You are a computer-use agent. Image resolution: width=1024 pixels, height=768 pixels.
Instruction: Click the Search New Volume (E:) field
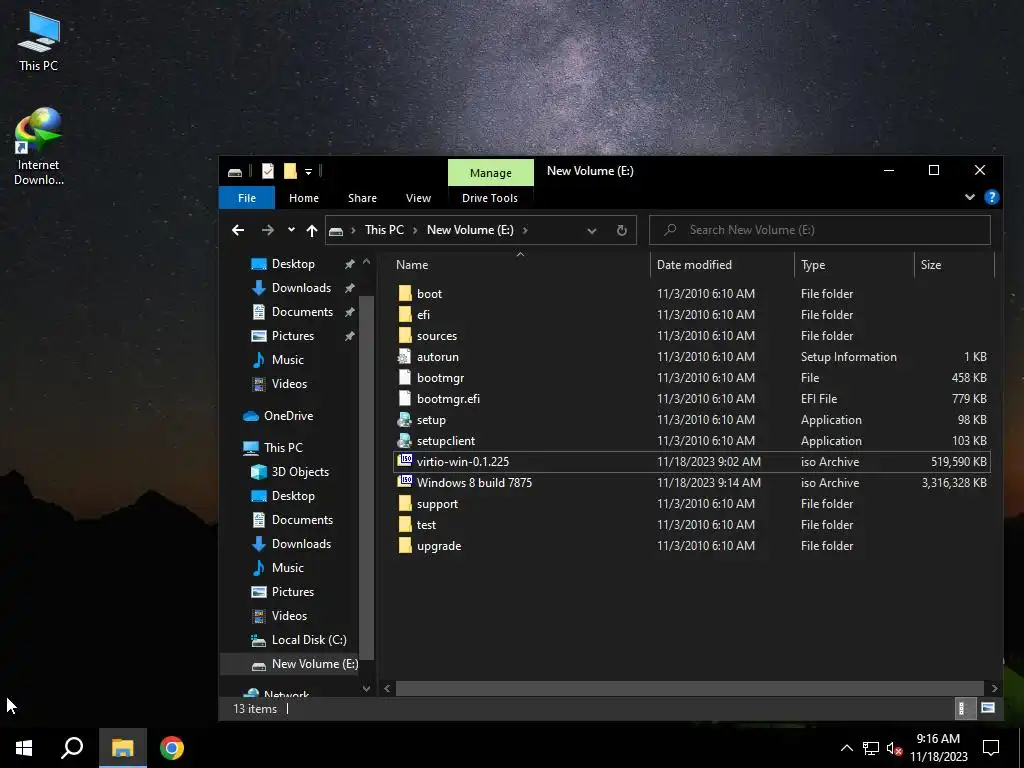(820, 230)
